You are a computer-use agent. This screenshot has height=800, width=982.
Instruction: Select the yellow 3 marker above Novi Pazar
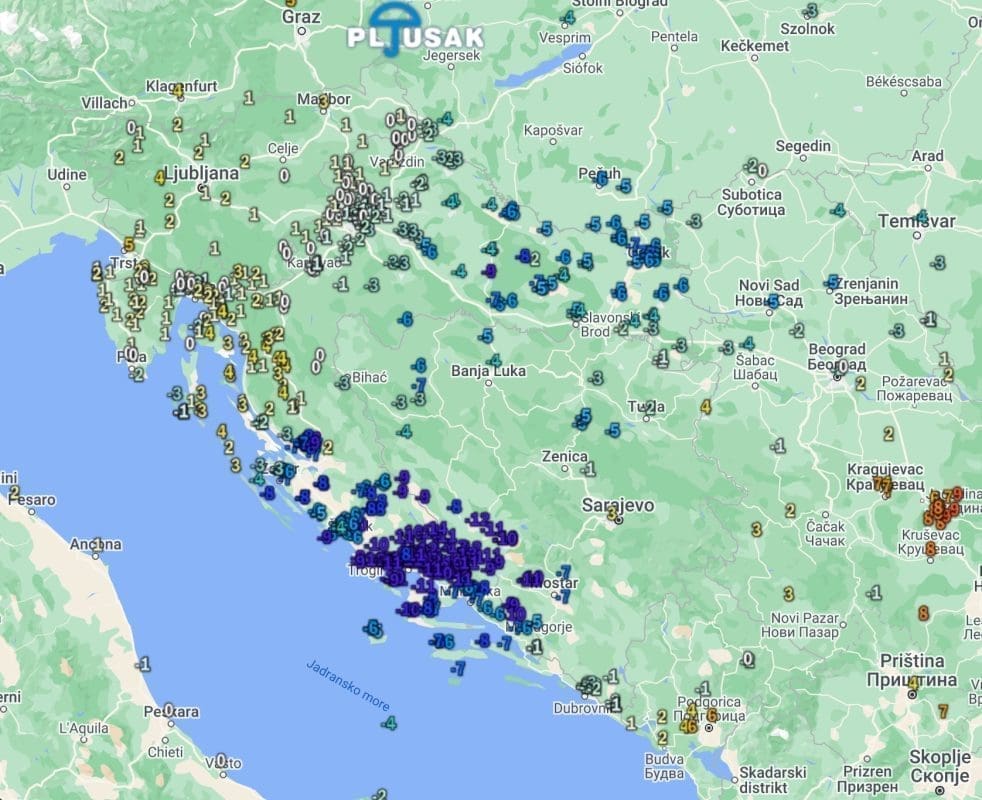[x=788, y=595]
